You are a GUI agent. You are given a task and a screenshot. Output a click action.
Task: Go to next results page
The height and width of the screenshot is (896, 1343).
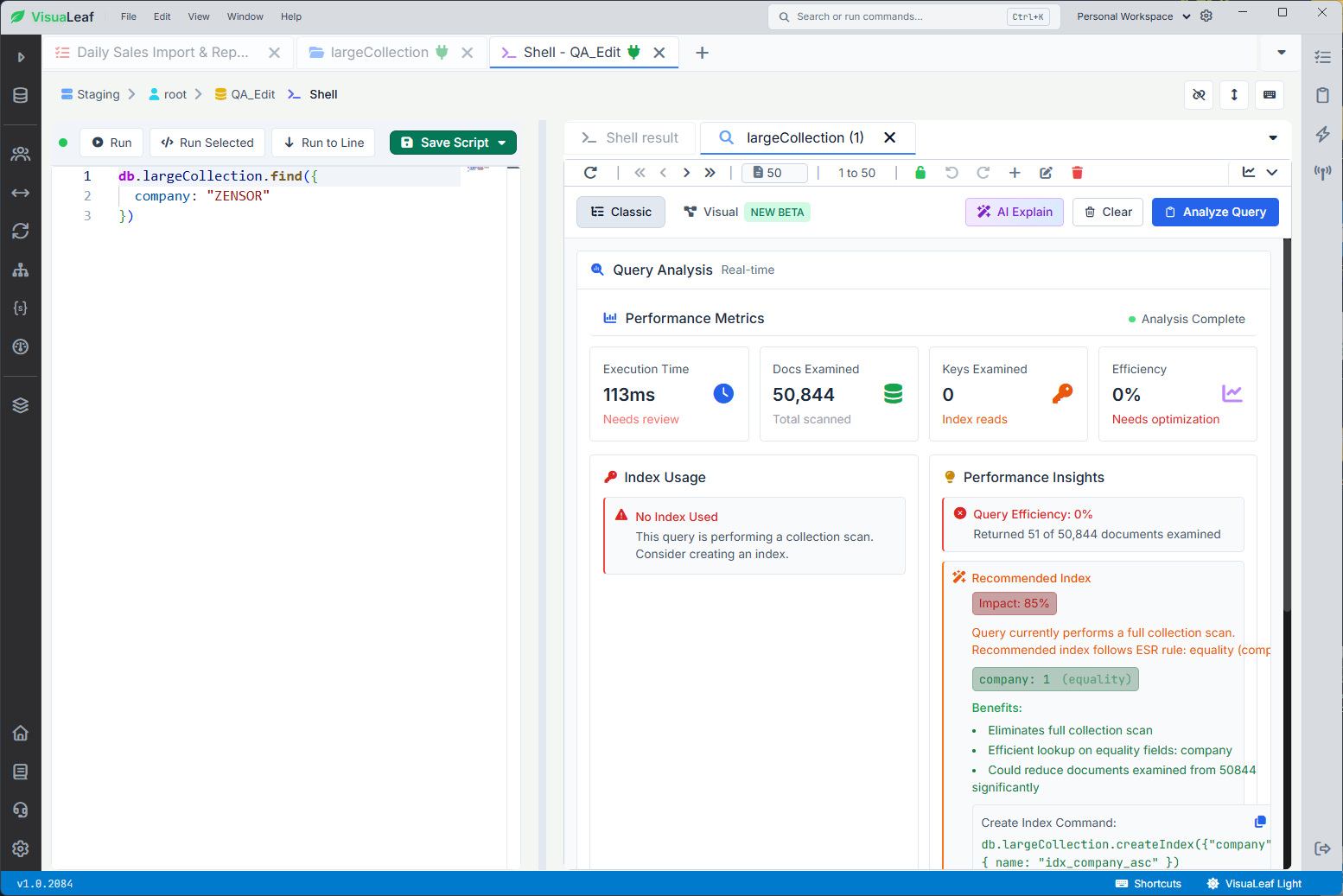pyautogui.click(x=686, y=173)
